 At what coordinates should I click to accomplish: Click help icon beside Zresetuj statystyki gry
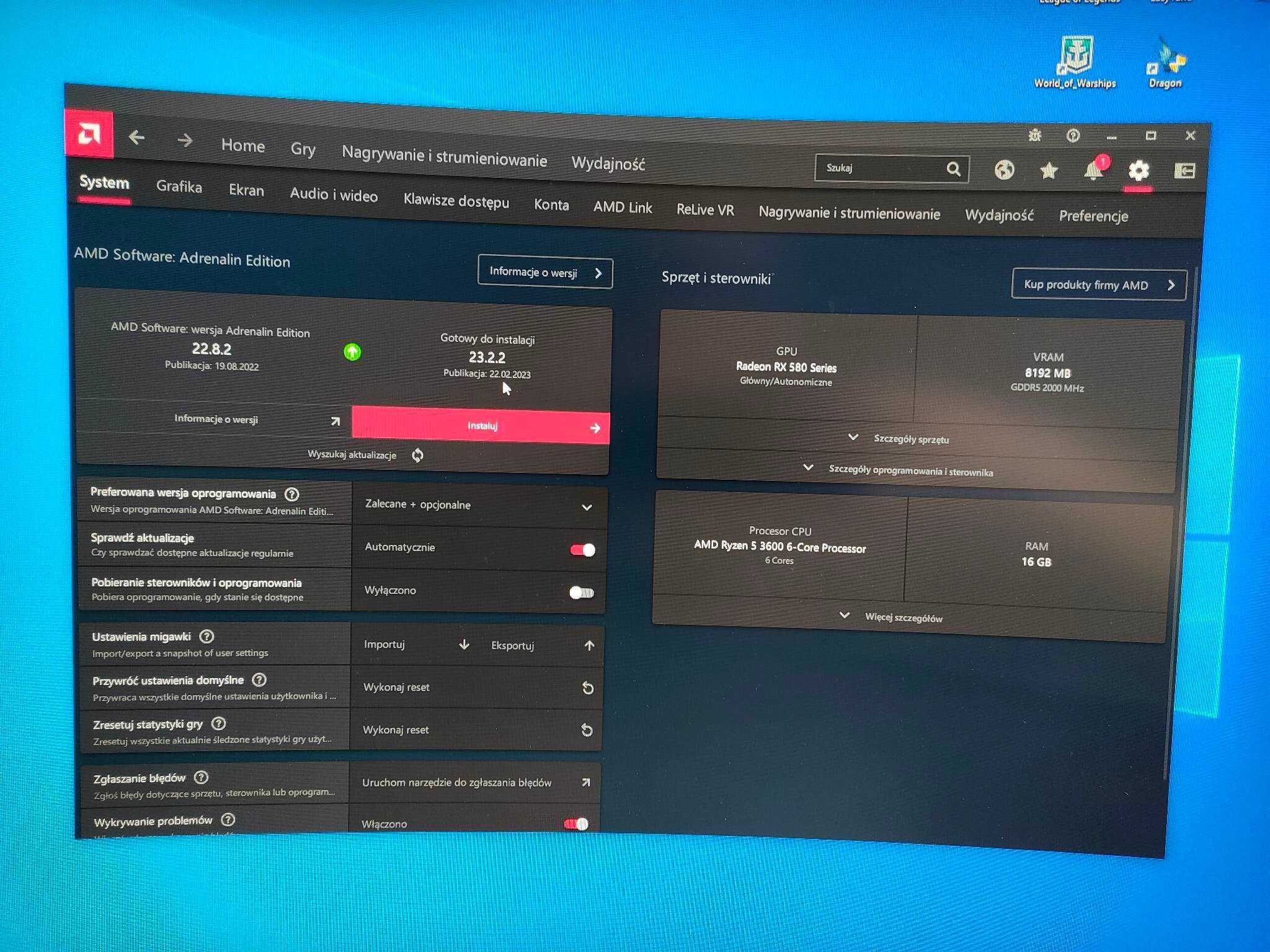click(219, 723)
